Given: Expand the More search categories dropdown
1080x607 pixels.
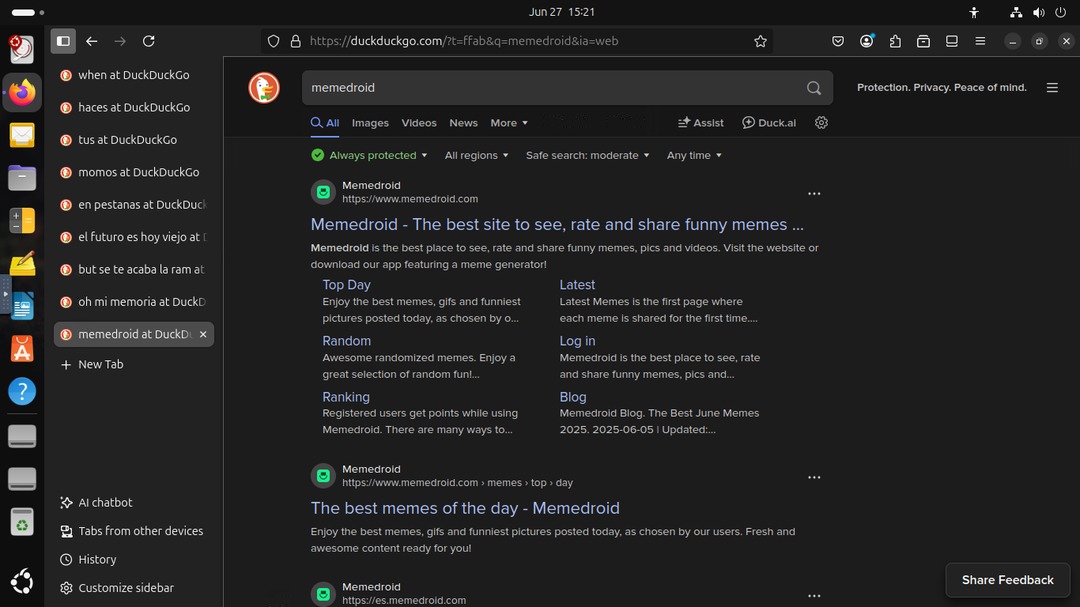Looking at the screenshot, I should coord(509,123).
